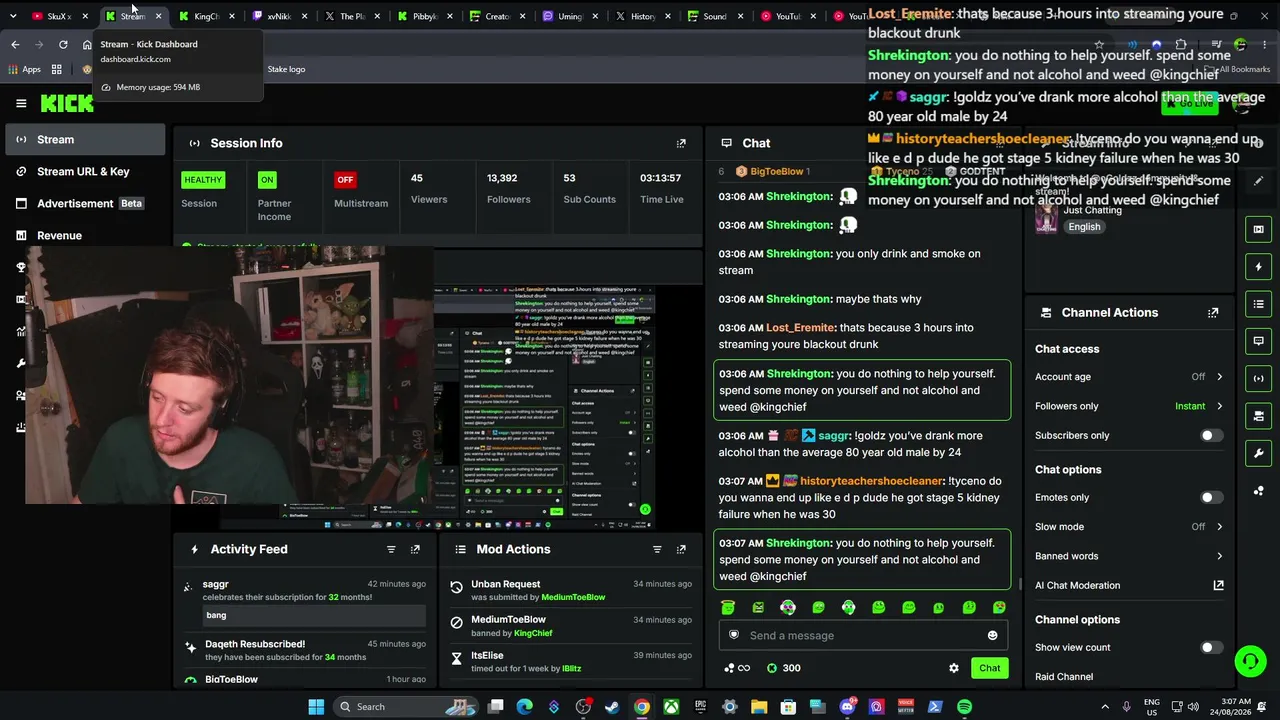The width and height of the screenshot is (1280, 720).
Task: Open the chat identity shield icon
Action: (734, 635)
